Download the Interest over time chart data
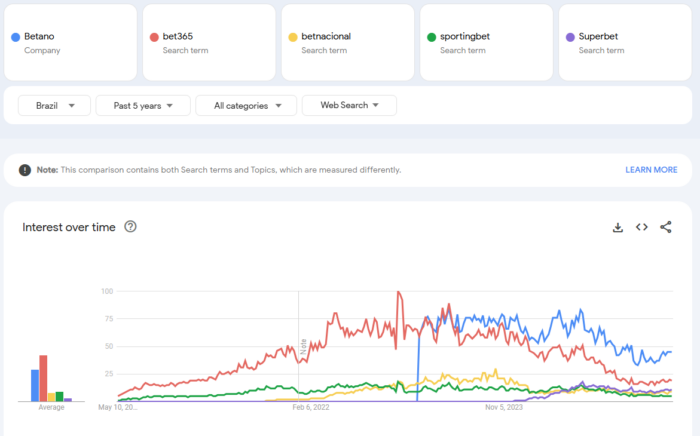 pyautogui.click(x=618, y=227)
